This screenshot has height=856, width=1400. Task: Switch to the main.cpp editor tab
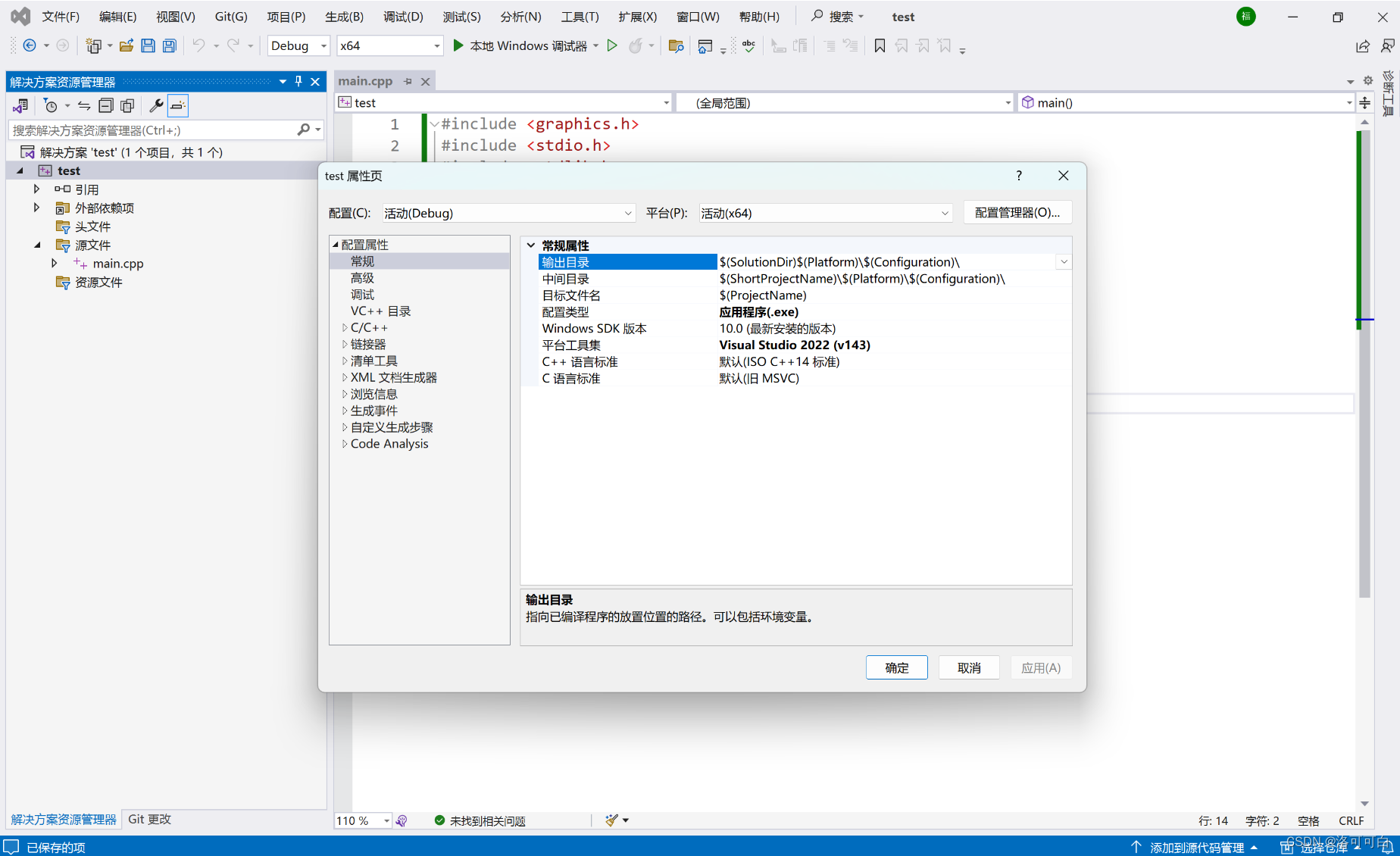click(x=365, y=81)
